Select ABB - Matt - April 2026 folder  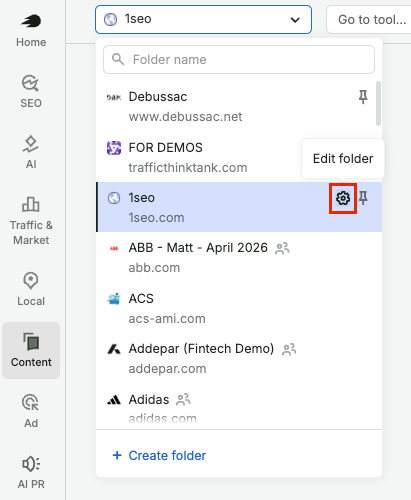(239, 257)
